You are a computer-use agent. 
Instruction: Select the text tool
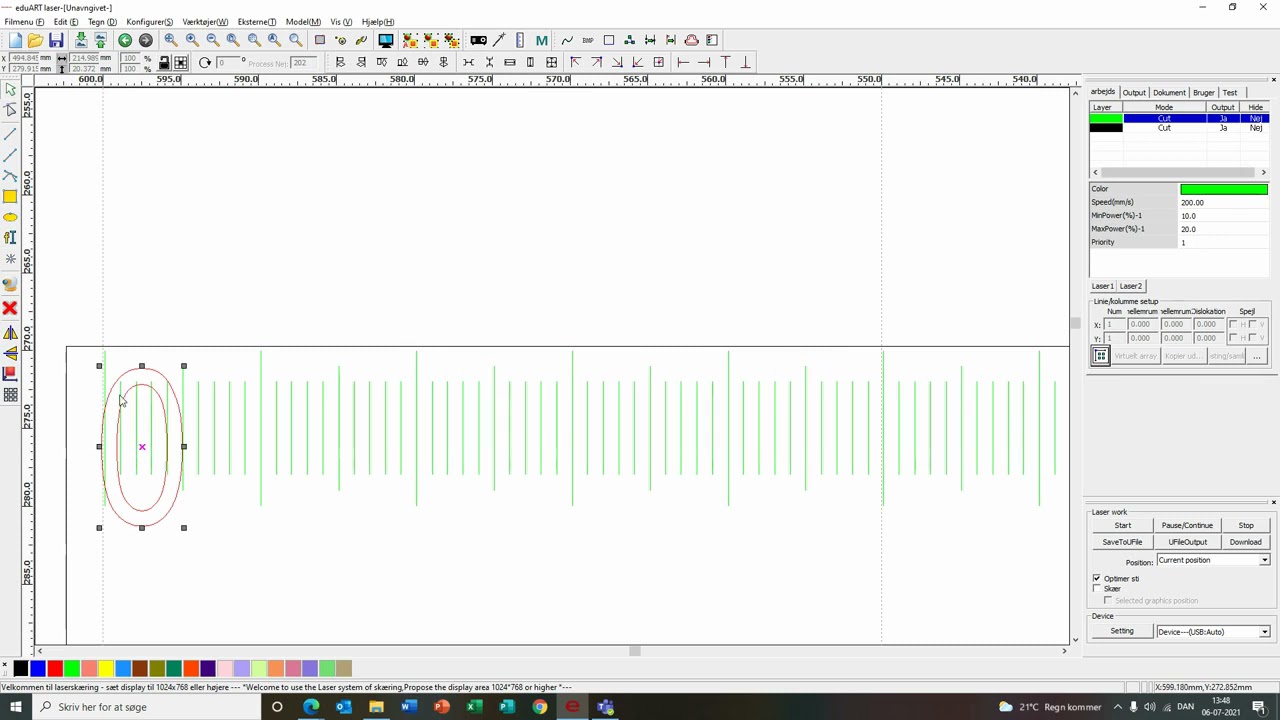[10, 238]
